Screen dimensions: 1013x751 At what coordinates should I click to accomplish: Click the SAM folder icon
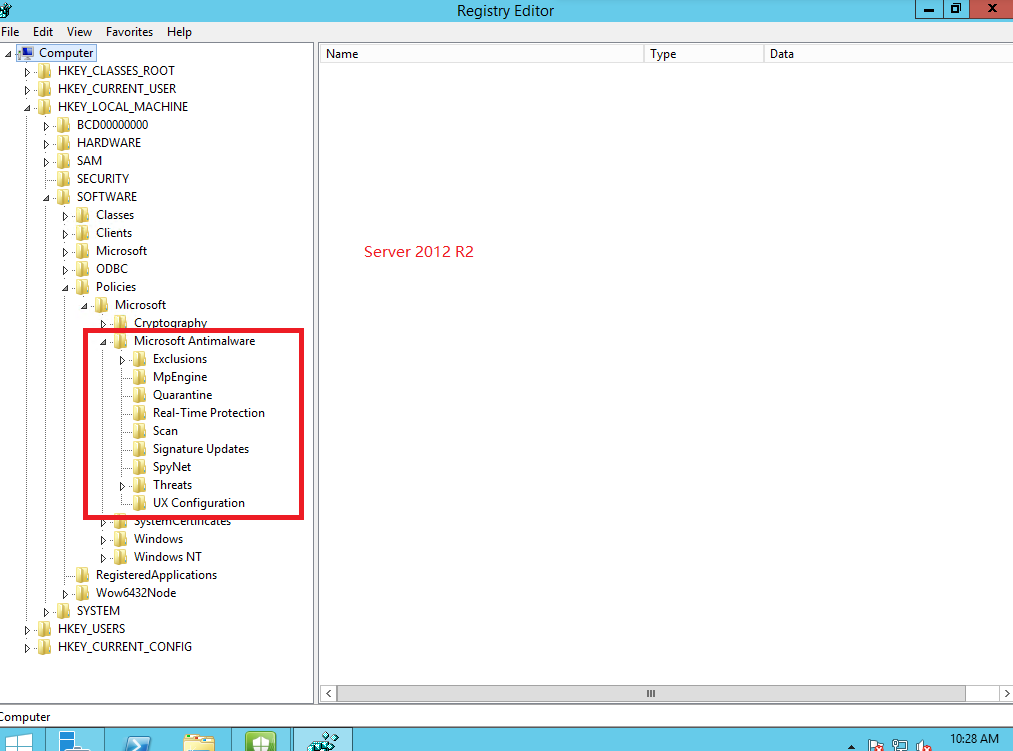pos(63,161)
